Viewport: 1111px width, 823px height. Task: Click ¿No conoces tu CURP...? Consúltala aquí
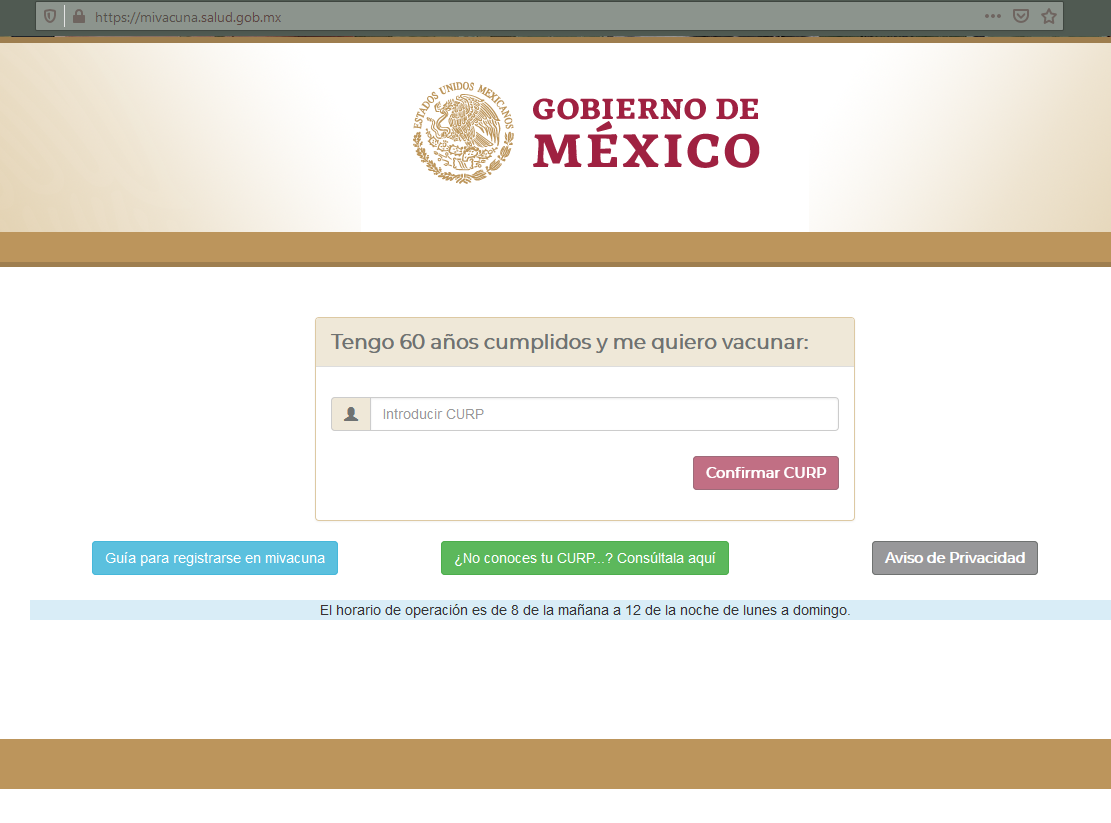(x=585, y=558)
